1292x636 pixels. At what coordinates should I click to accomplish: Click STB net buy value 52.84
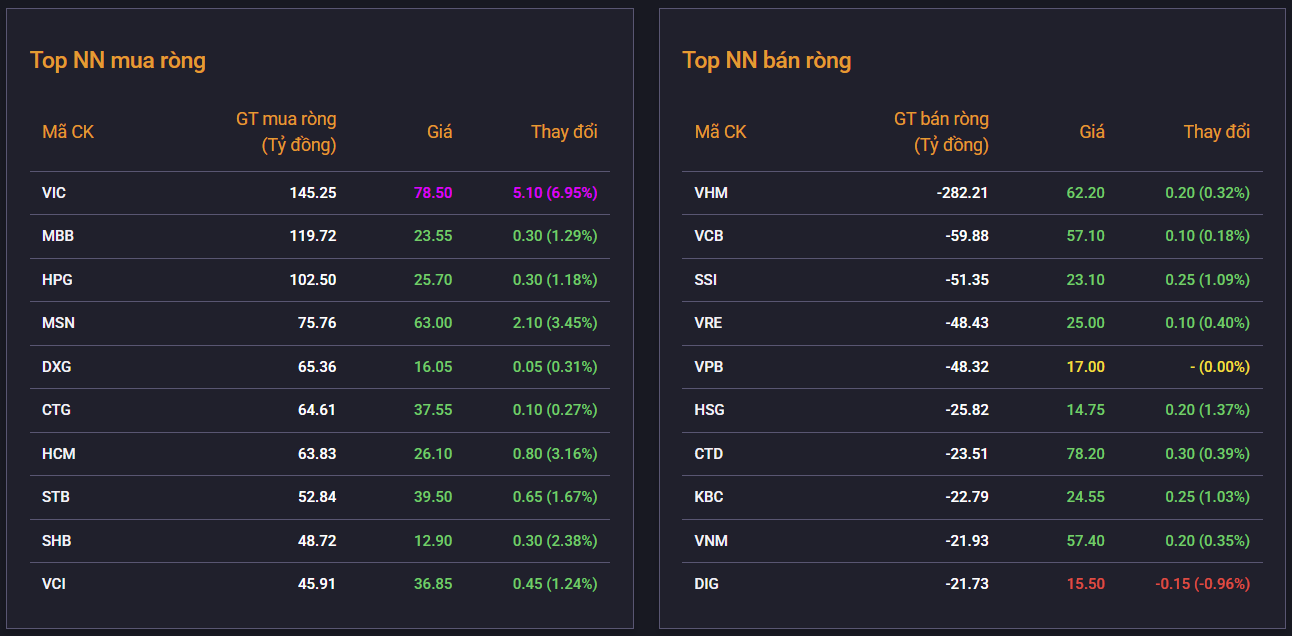click(x=317, y=497)
